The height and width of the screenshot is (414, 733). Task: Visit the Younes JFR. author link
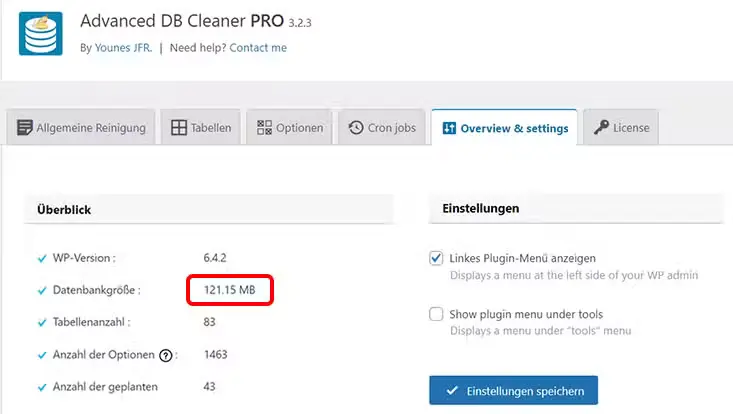click(x=122, y=47)
